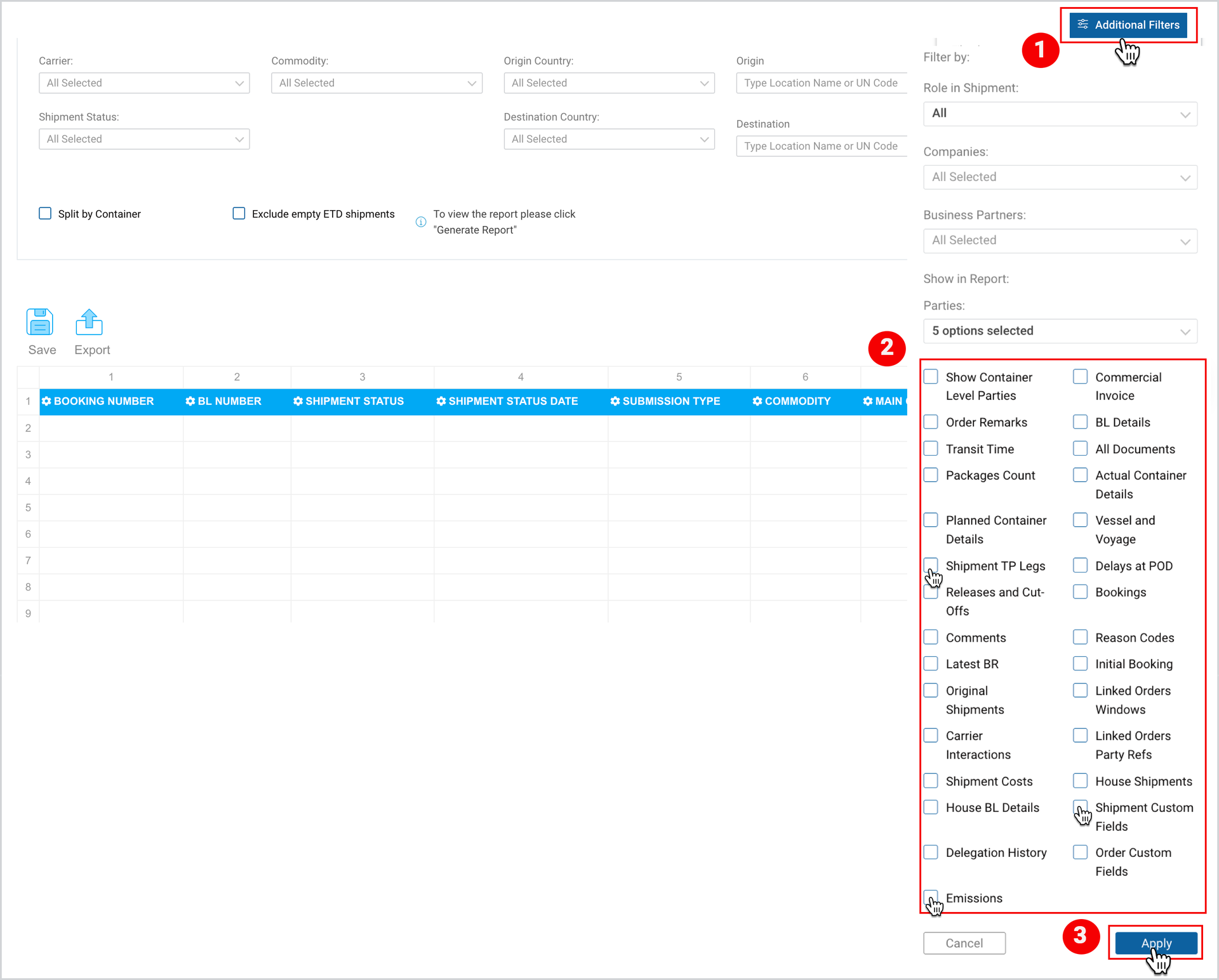Click gear icon on SUBMISSION TYPE column
This screenshot has height=980, width=1219.
pyautogui.click(x=615, y=401)
